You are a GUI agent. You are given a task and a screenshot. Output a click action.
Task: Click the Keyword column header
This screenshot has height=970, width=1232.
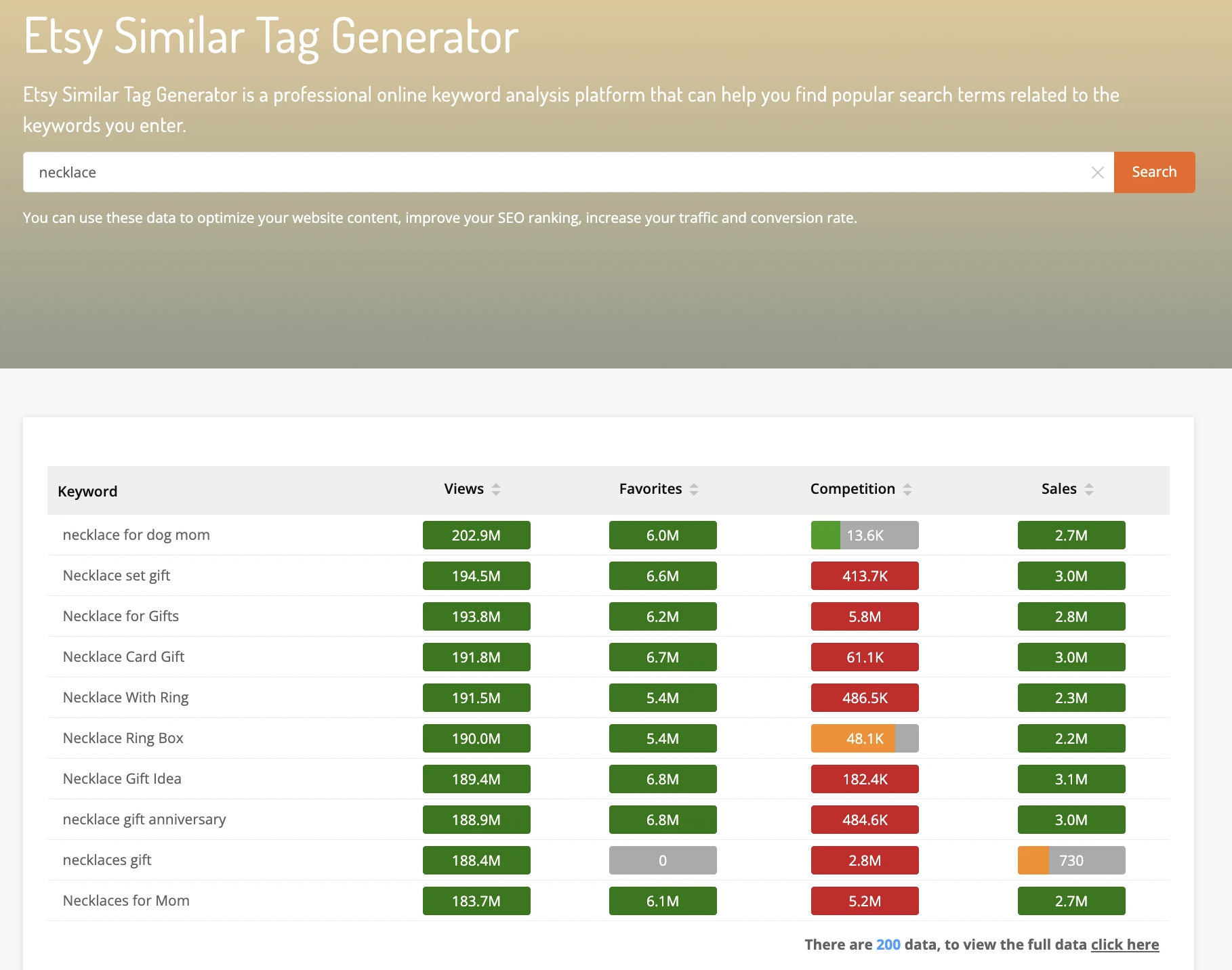pyautogui.click(x=87, y=490)
